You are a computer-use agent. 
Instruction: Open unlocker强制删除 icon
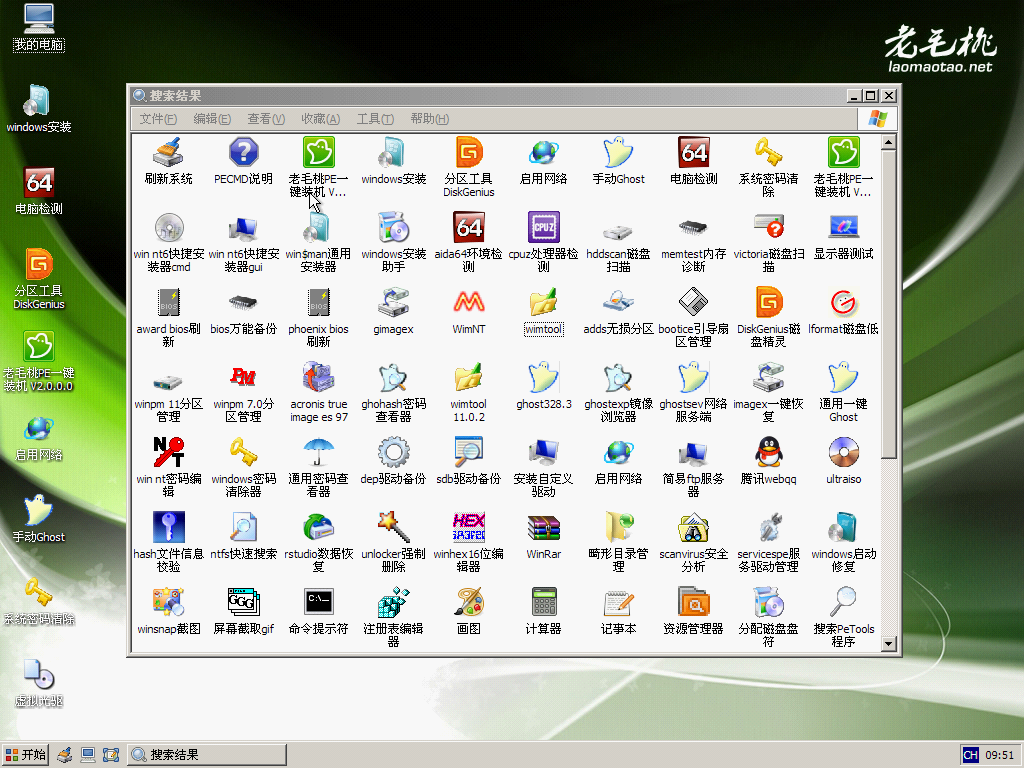pyautogui.click(x=394, y=527)
